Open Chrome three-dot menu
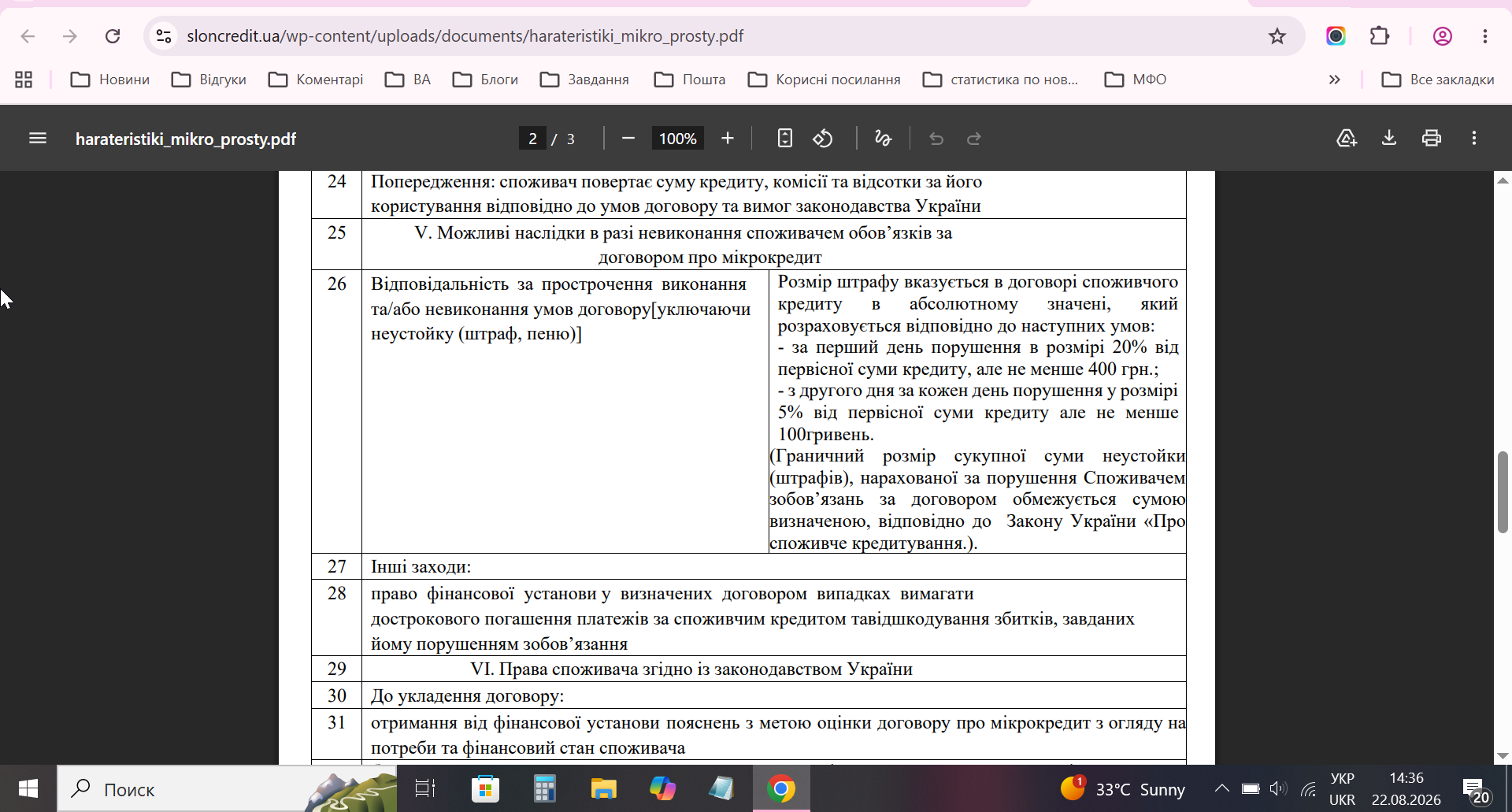Viewport: 1512px width, 812px height. 1485,36
